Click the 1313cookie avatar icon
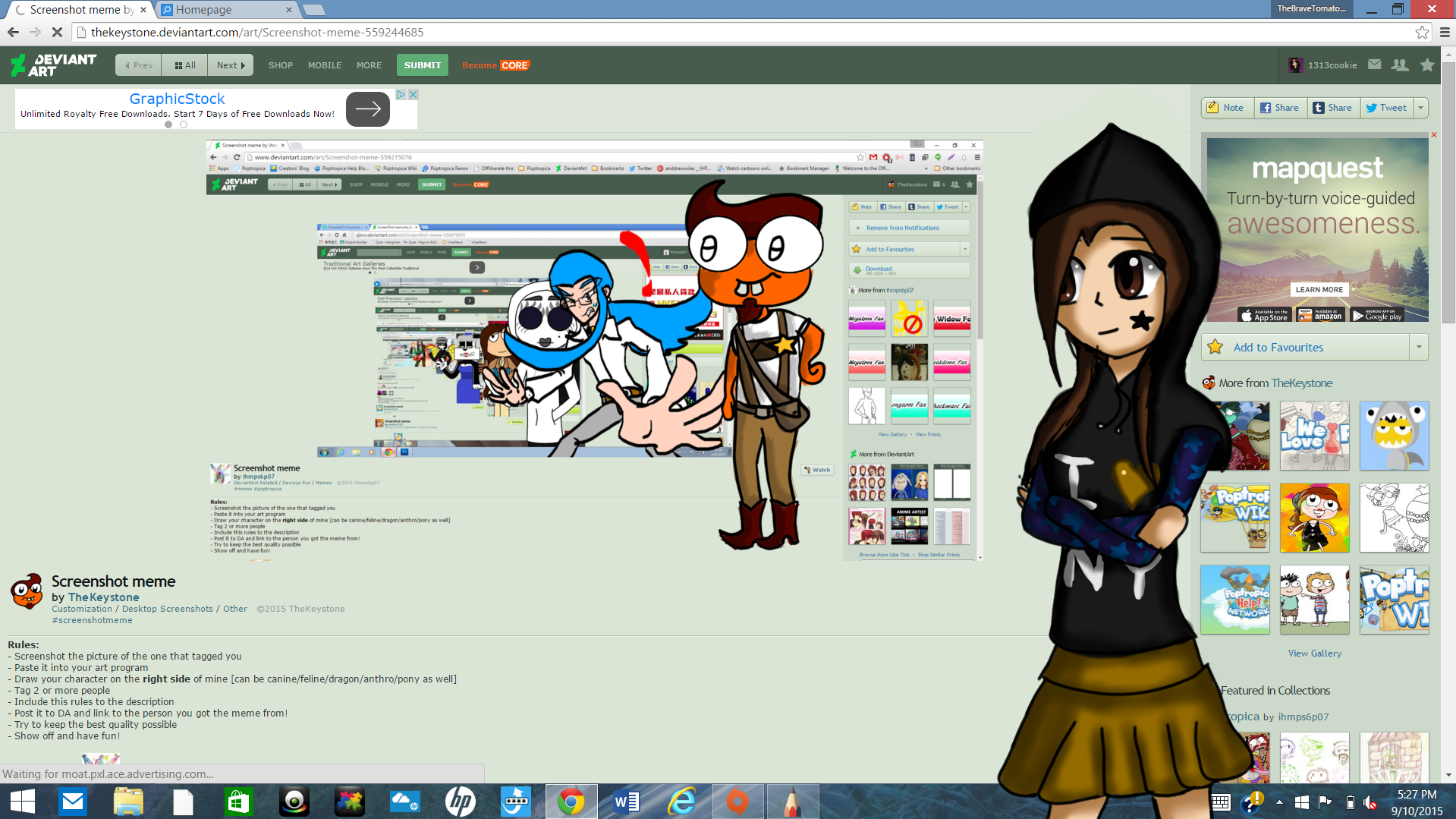The image size is (1456, 819). tap(1296, 65)
